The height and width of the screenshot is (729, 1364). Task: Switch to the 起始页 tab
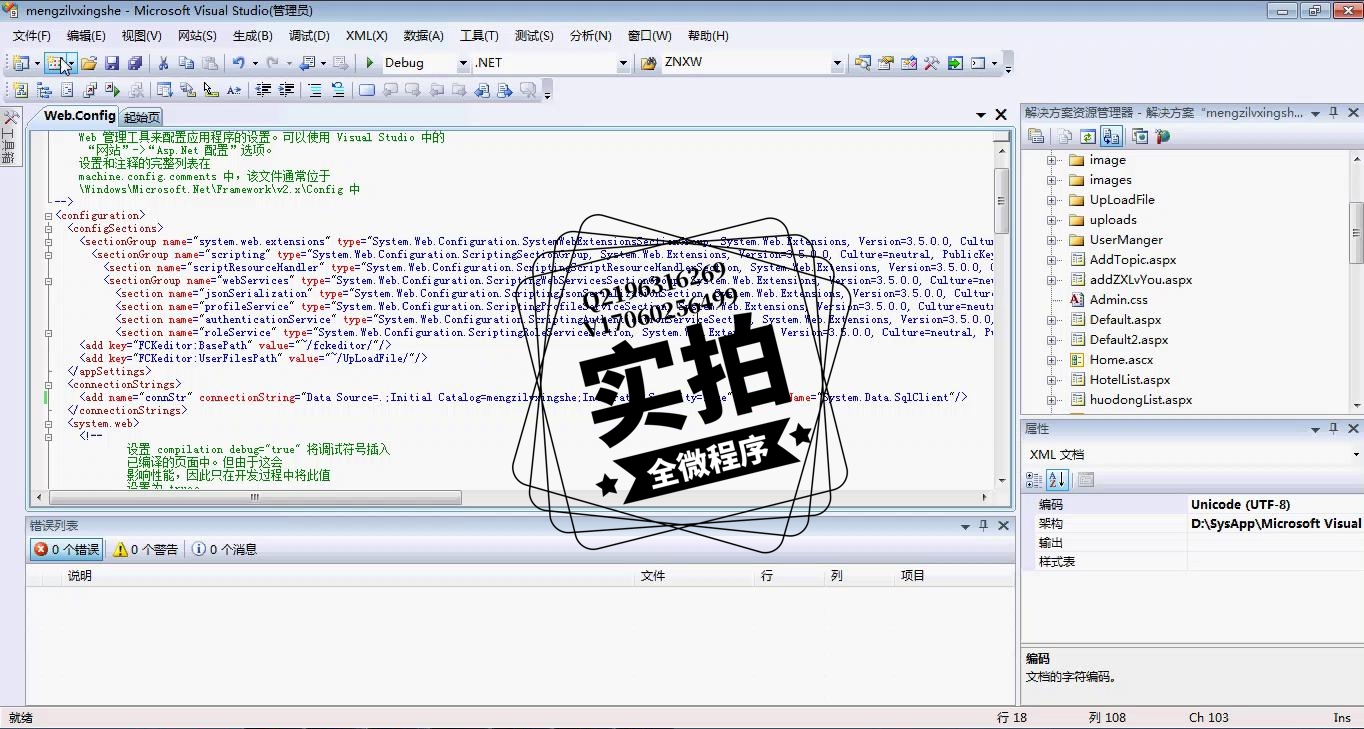coord(142,117)
